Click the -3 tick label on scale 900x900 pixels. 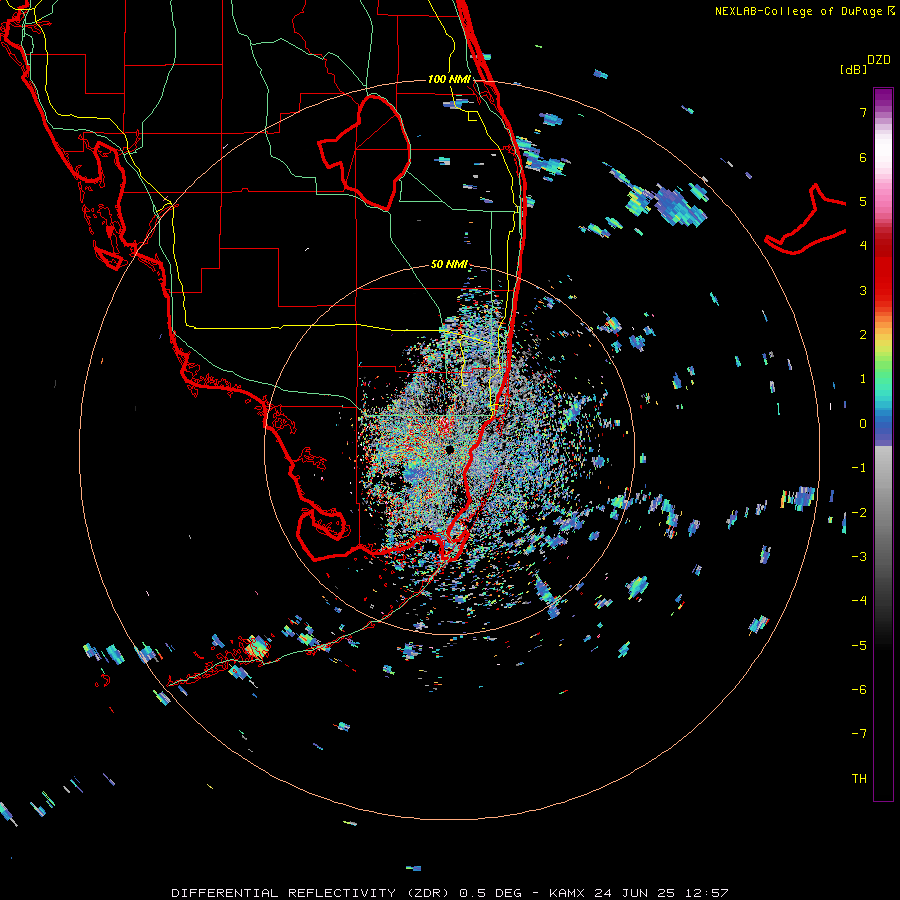[x=859, y=557]
